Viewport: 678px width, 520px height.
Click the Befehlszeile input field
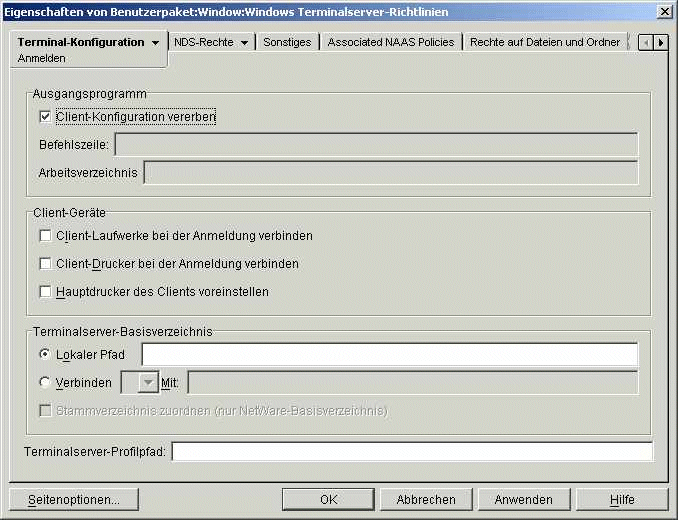coord(376,144)
